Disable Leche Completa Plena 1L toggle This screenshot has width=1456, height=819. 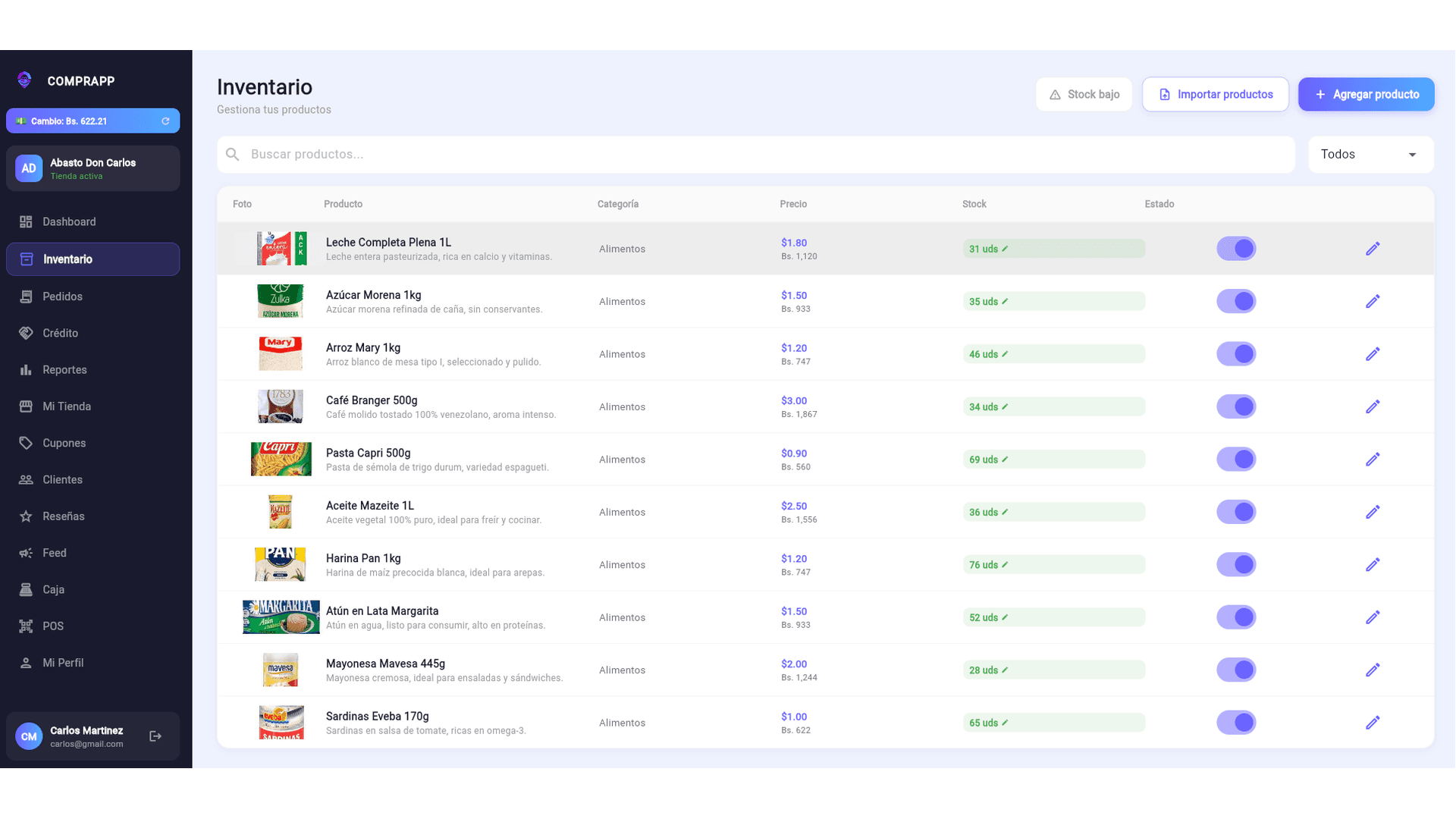coord(1236,249)
